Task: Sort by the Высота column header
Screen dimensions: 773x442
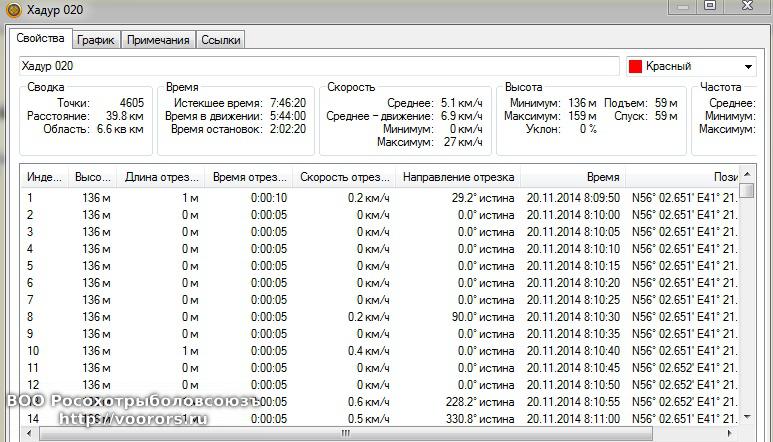Action: (92, 177)
